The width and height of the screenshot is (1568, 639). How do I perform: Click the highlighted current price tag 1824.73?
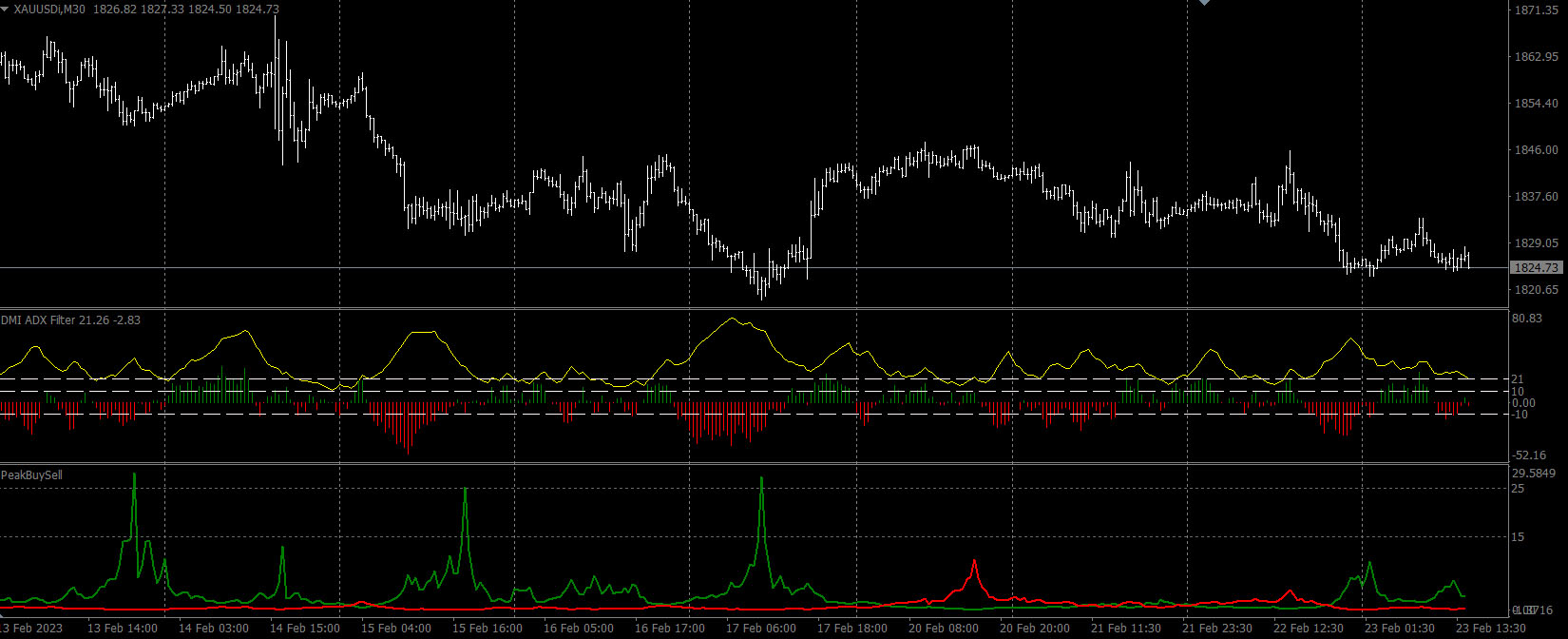[1536, 268]
